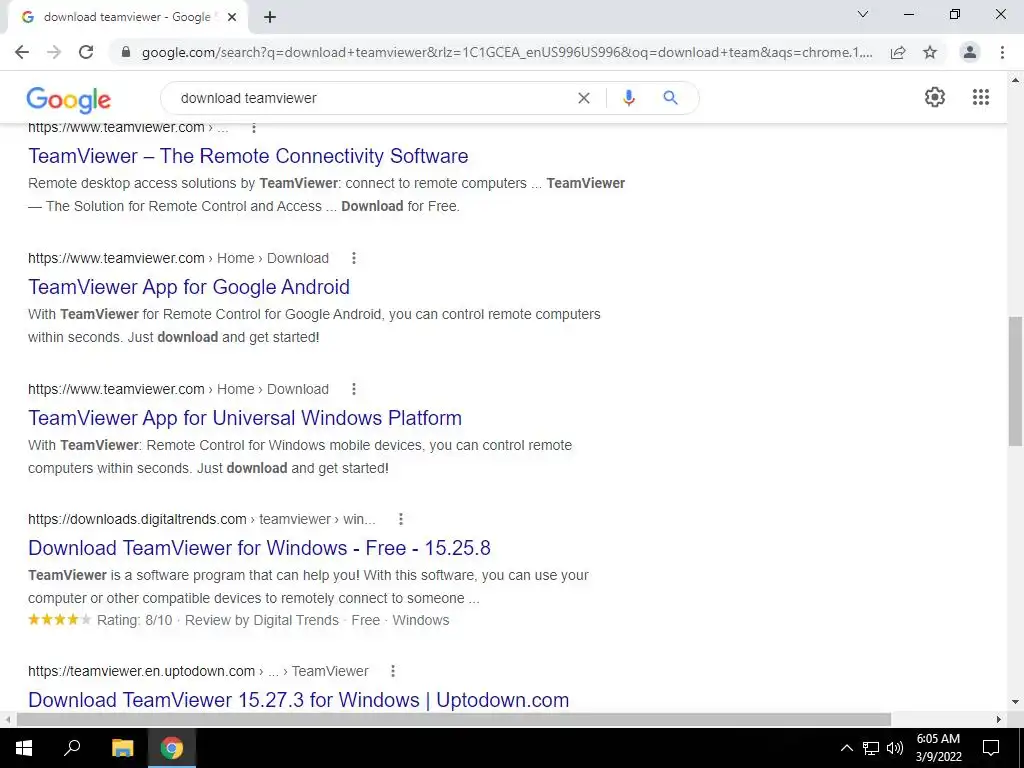Open File Explorer from the taskbar
1024x768 pixels.
tap(122, 748)
